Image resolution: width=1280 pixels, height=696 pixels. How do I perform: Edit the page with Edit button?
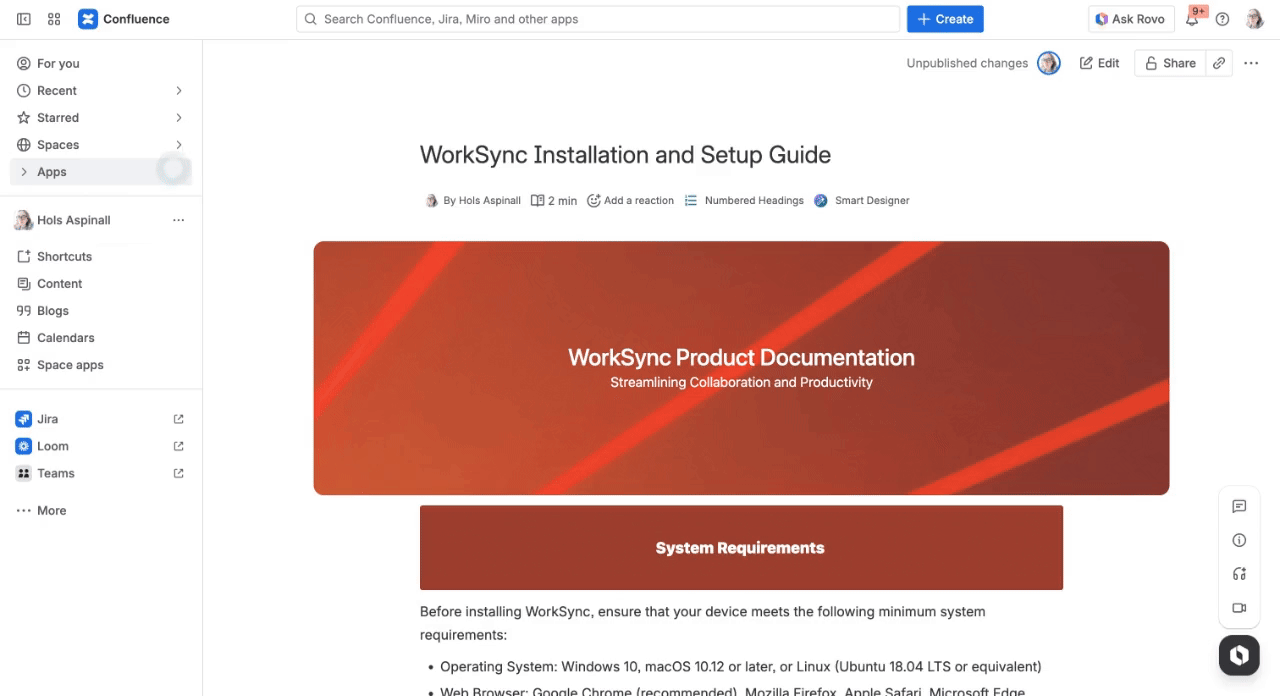point(1099,63)
